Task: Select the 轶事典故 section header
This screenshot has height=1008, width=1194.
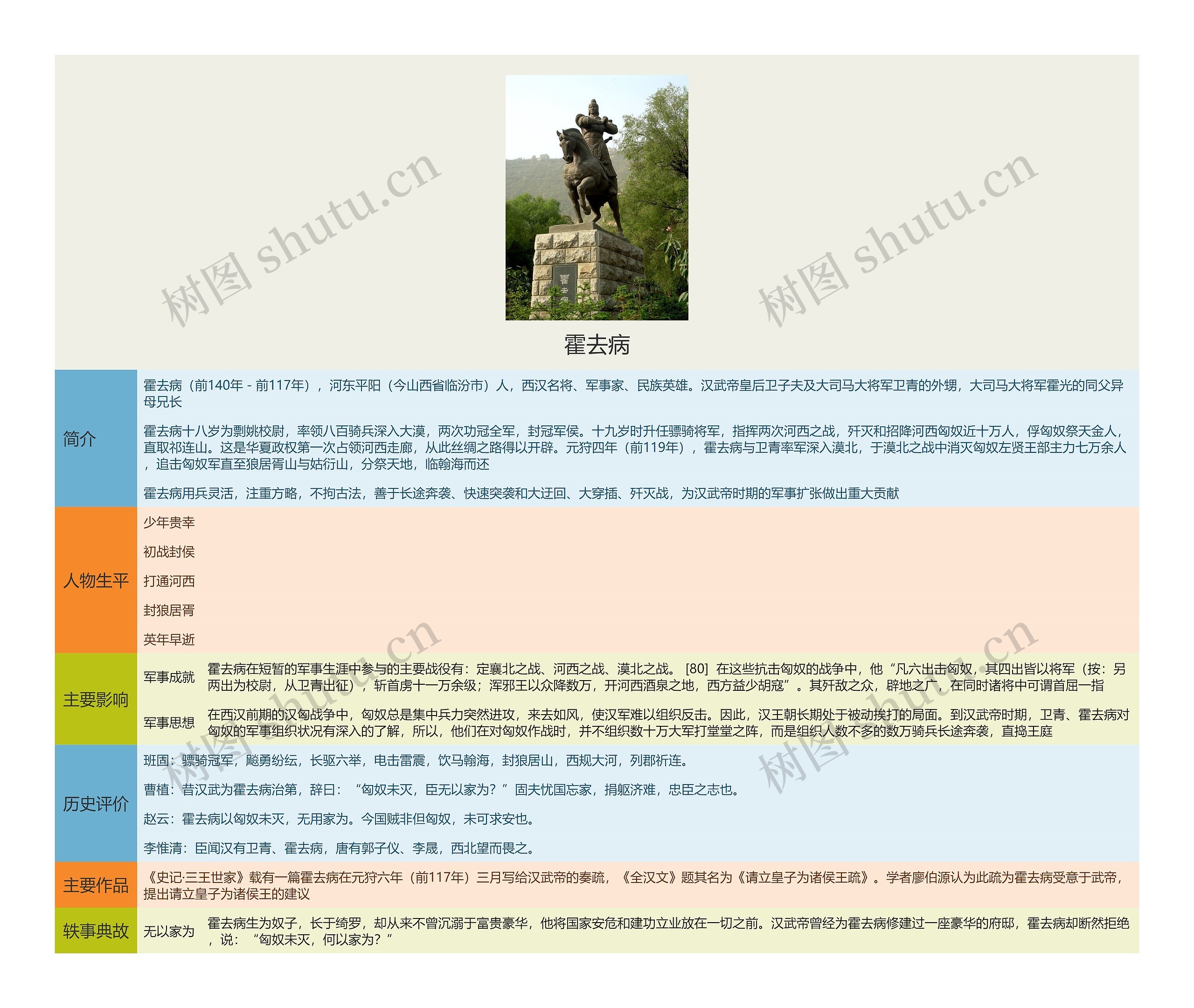Action: click(96, 931)
